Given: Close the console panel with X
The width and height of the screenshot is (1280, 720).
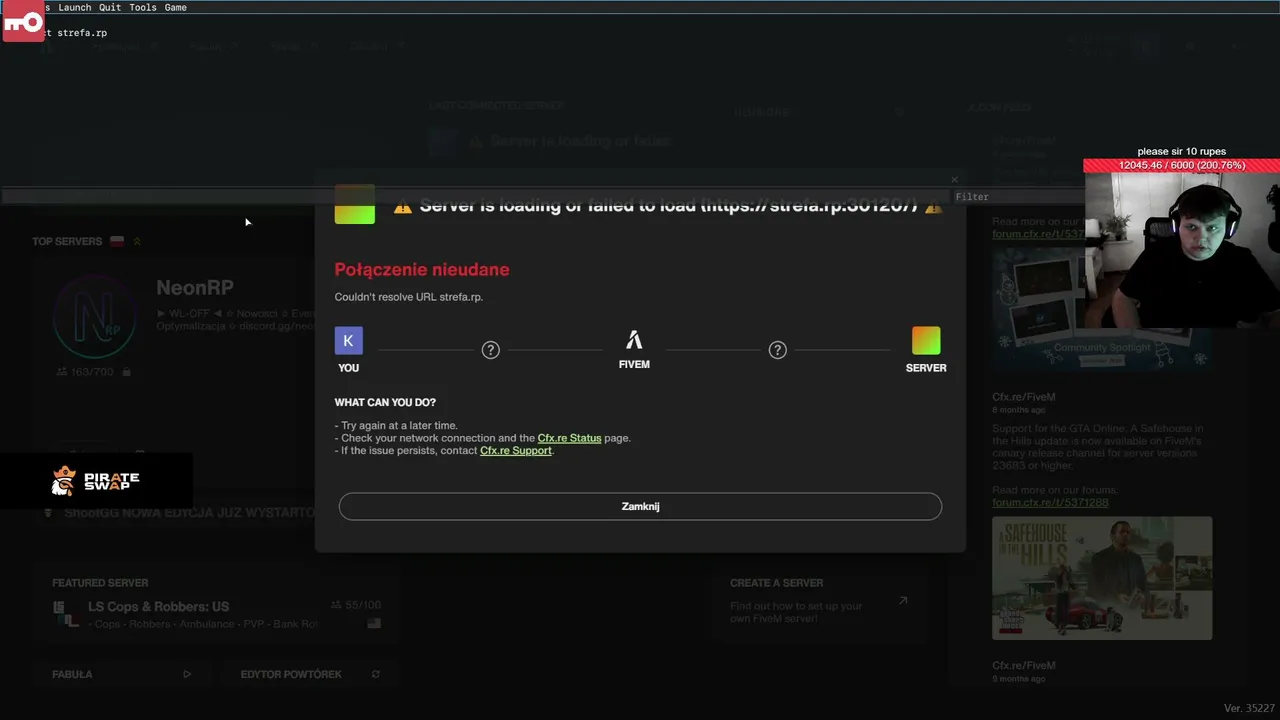Looking at the screenshot, I should [x=954, y=180].
